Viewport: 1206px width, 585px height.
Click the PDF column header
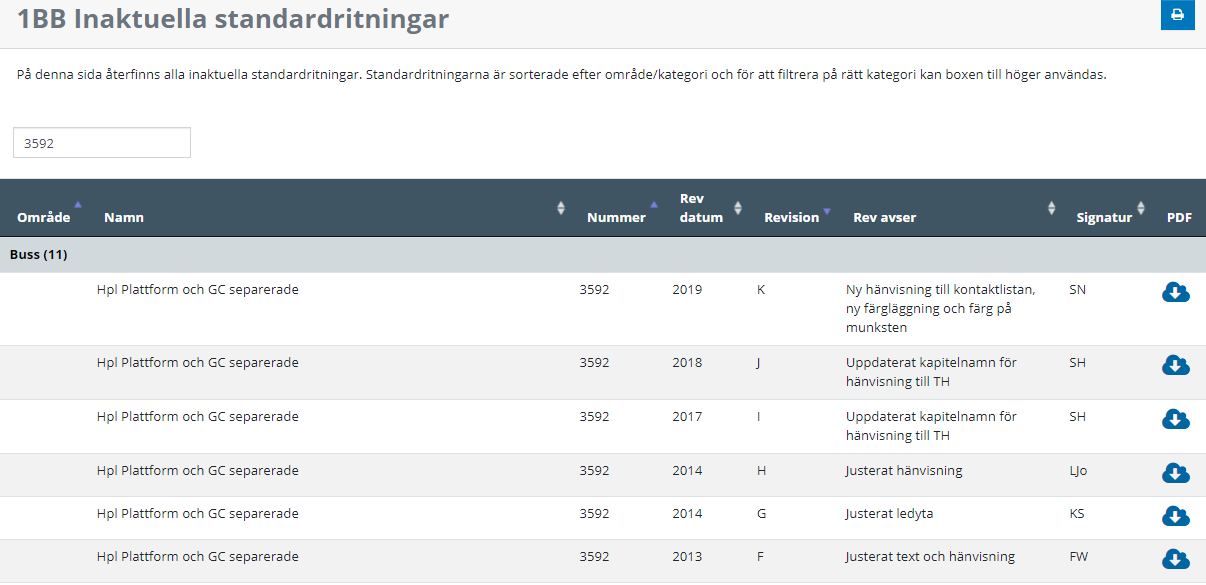coord(1179,217)
